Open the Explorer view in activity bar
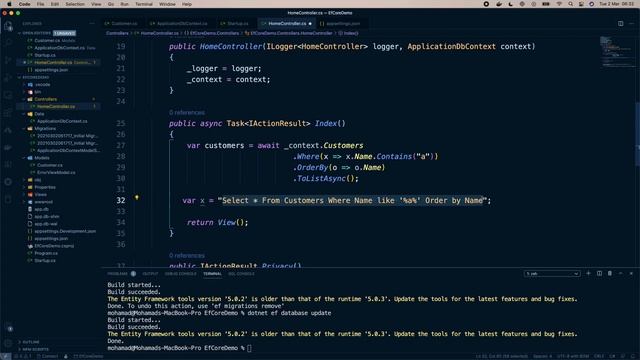This screenshot has width=640, height=360. pos(8,26)
